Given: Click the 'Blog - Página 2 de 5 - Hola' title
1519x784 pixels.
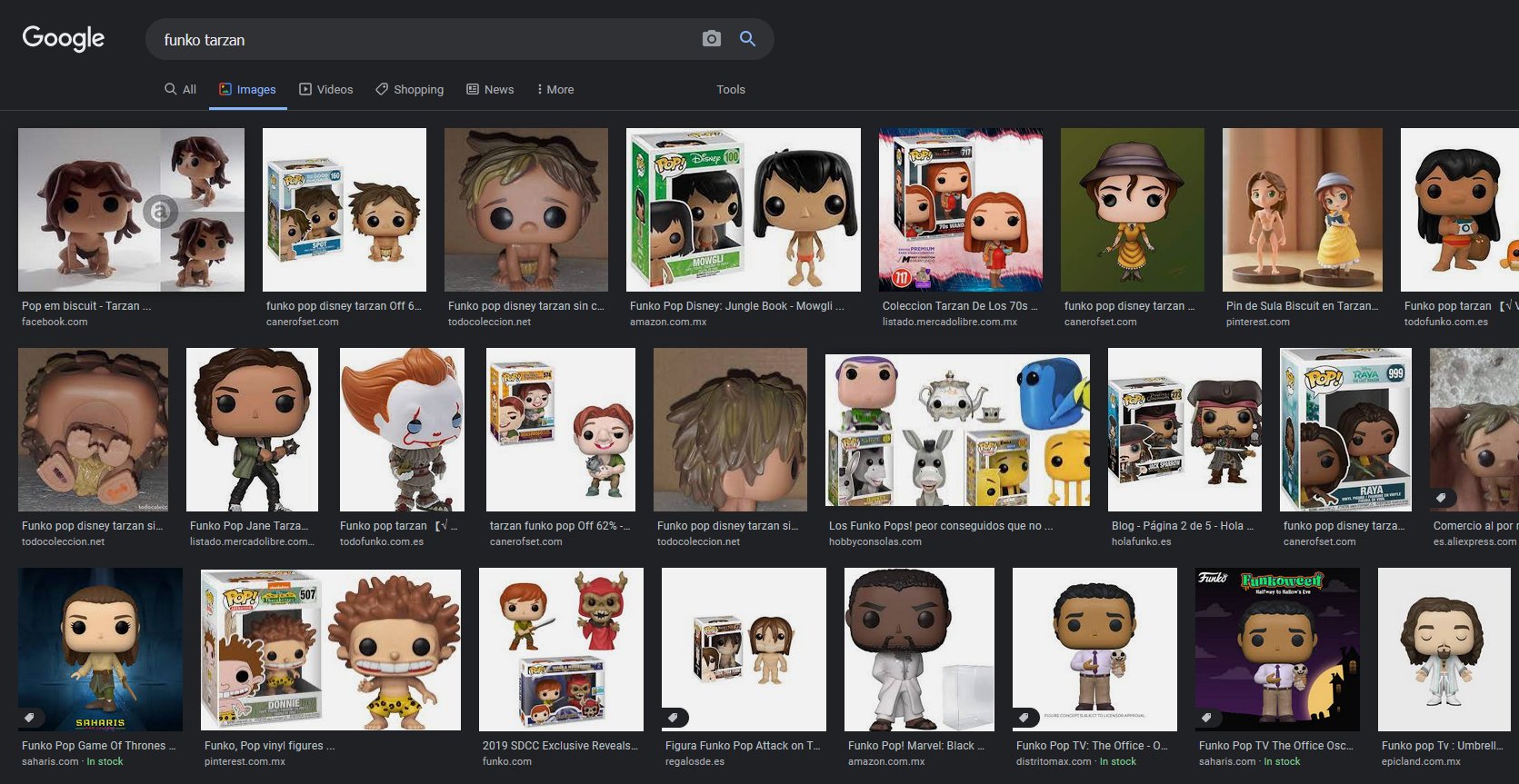Looking at the screenshot, I should pos(1183,525).
